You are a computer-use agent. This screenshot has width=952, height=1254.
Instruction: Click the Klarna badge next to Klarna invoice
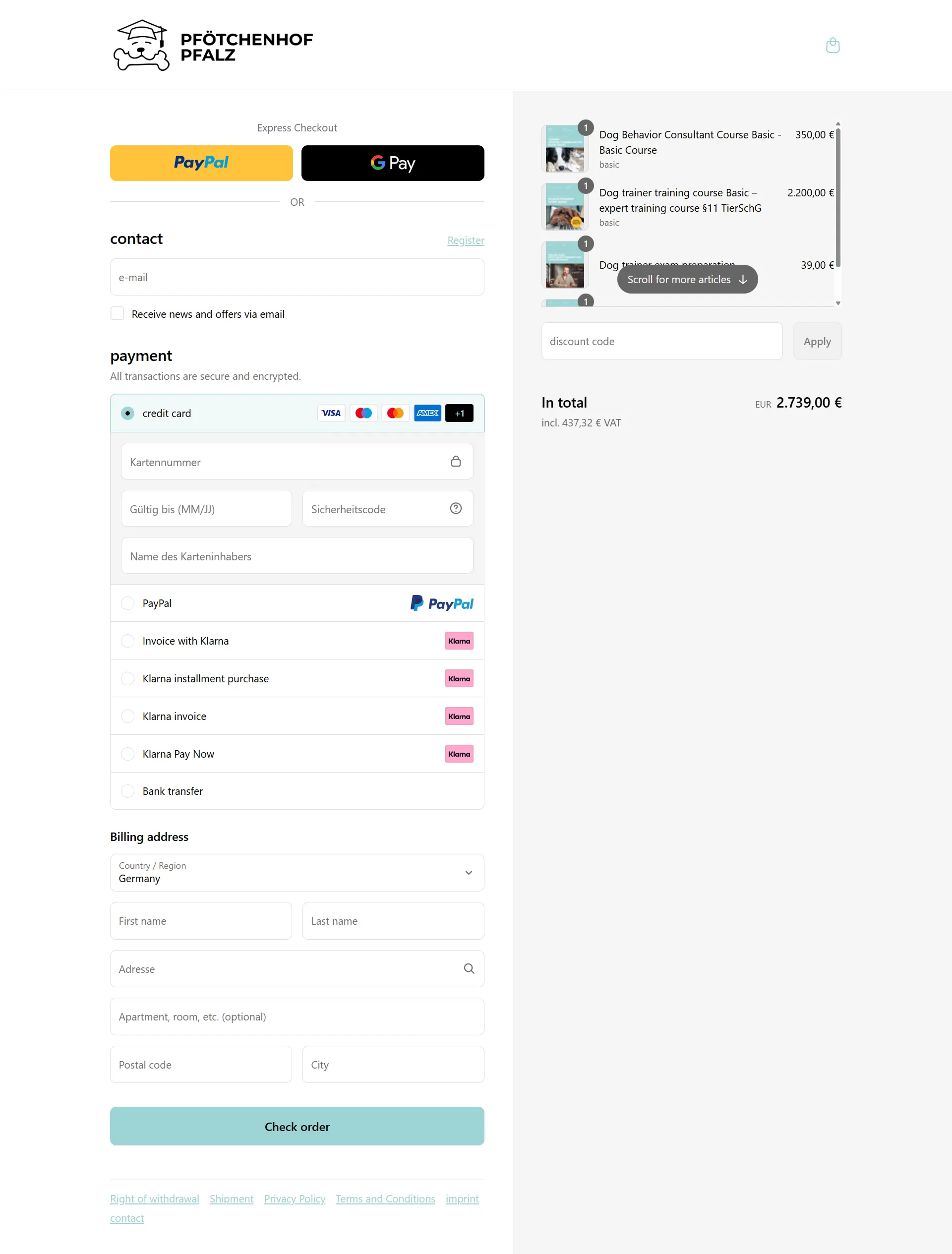pyautogui.click(x=459, y=716)
